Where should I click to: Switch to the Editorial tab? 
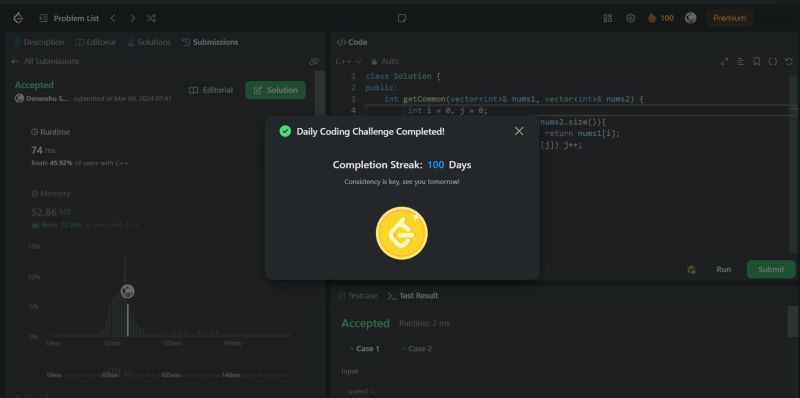(x=95, y=42)
